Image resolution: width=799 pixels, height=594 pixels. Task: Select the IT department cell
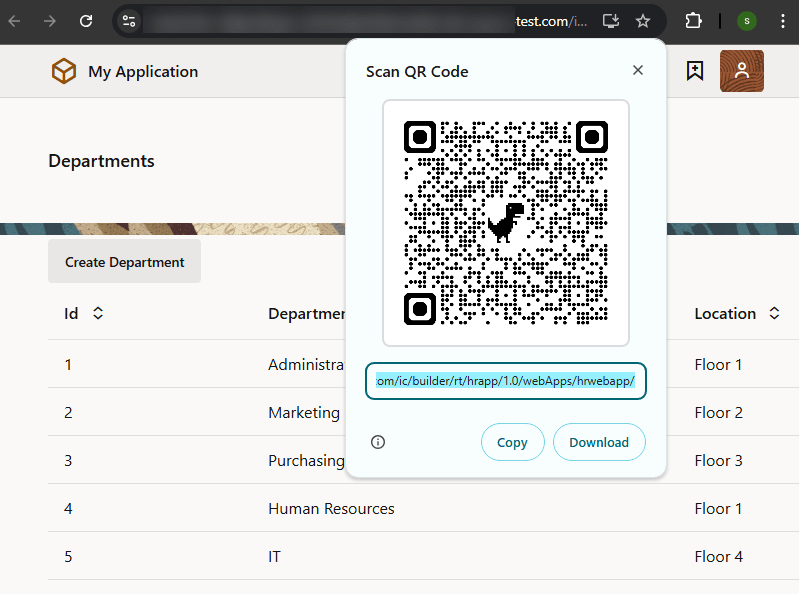click(x=275, y=556)
